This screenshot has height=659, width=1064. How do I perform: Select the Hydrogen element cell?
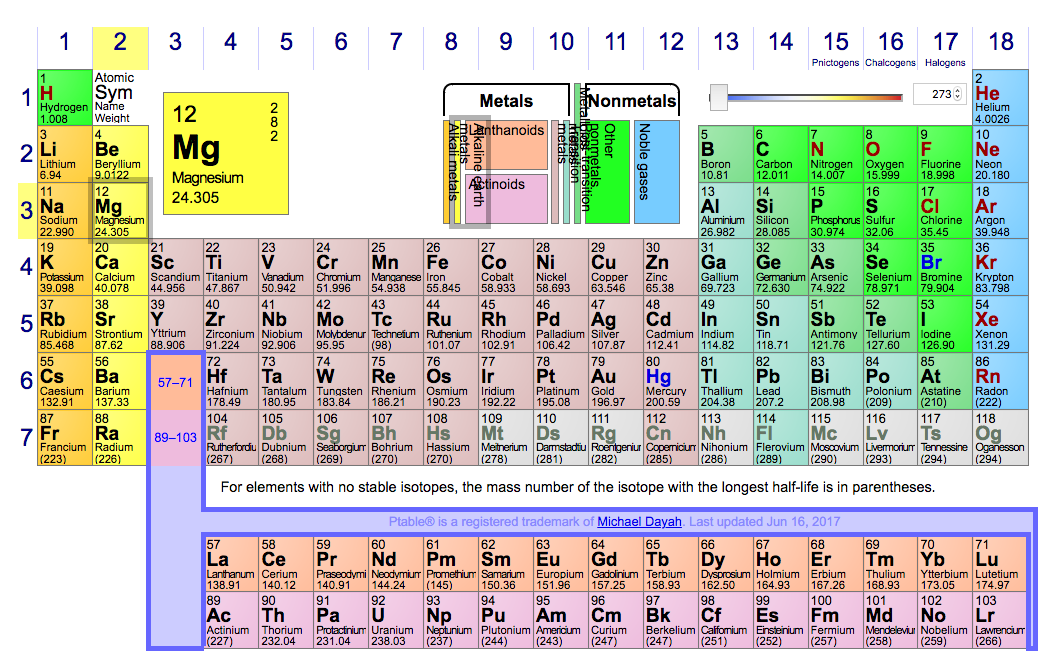[x=64, y=97]
